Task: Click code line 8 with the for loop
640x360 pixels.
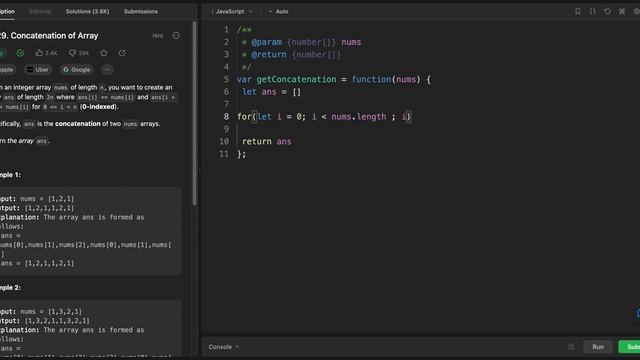Action: pos(324,117)
